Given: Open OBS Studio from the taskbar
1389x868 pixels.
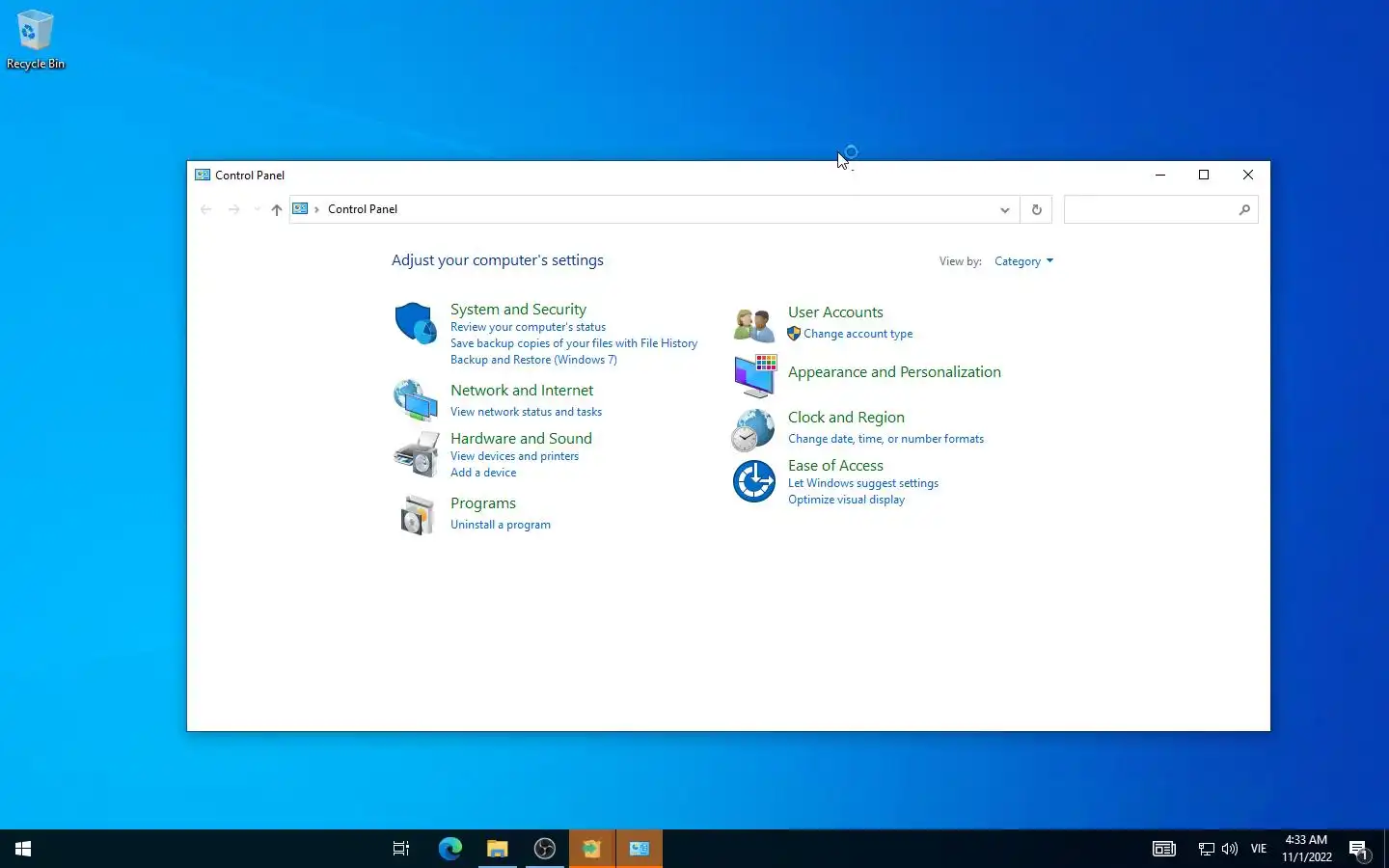Looking at the screenshot, I should (x=545, y=849).
